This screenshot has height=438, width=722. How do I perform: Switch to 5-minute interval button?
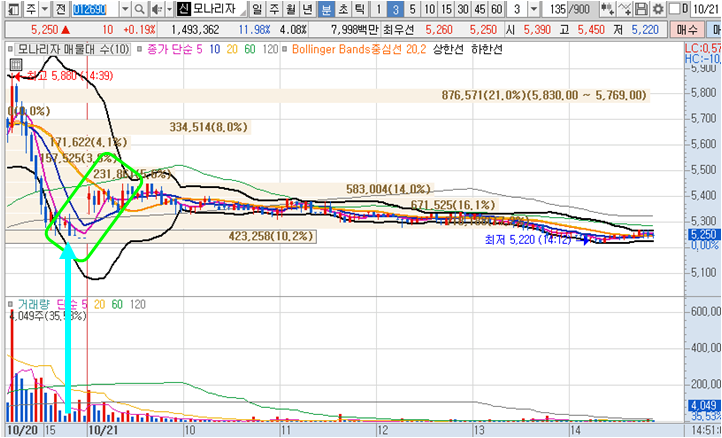(x=412, y=9)
